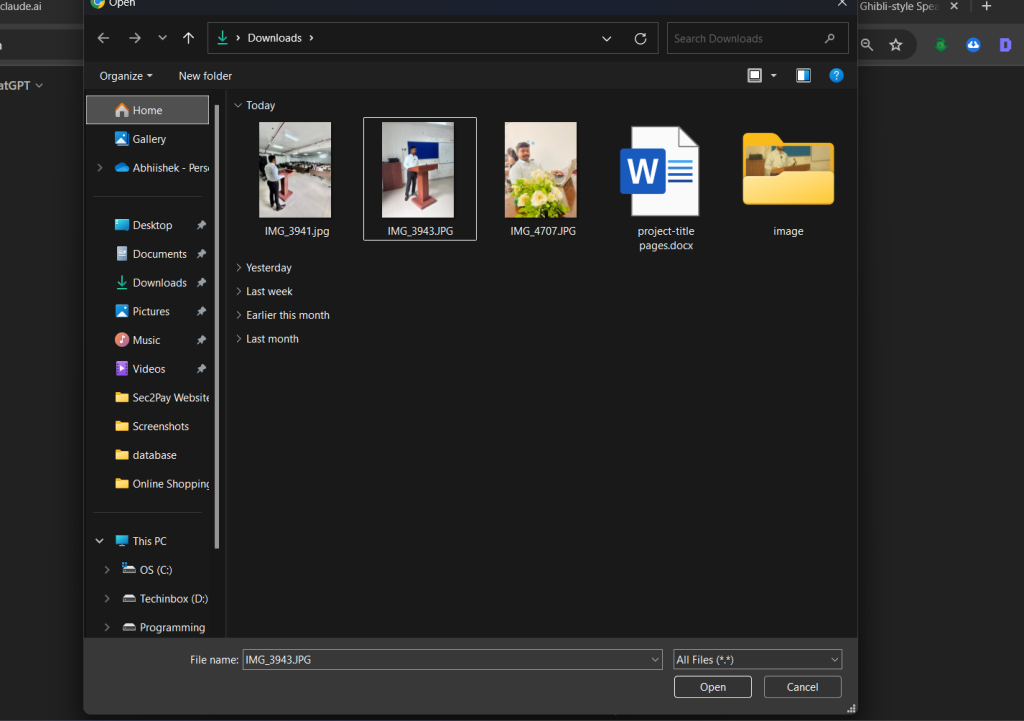Click the Refresh icon in the address bar

pos(640,38)
